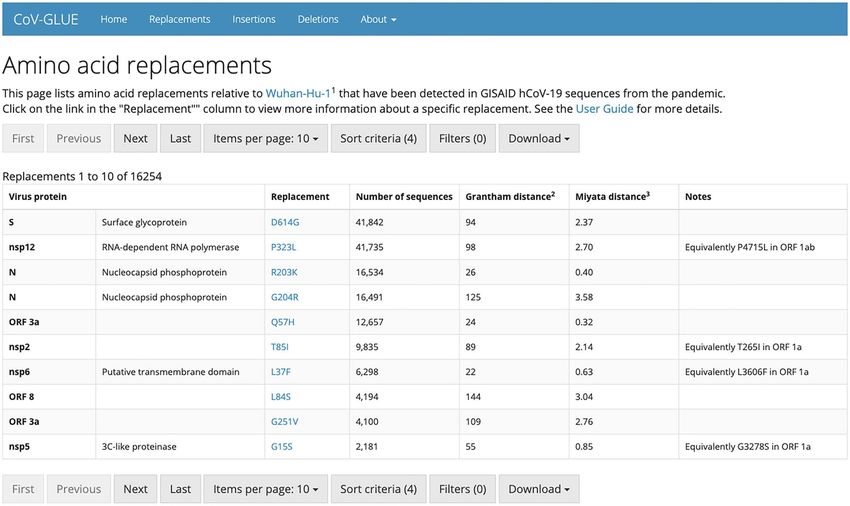This screenshot has width=850, height=506.
Task: Select the 41,735 sequences value
Action: [370, 247]
